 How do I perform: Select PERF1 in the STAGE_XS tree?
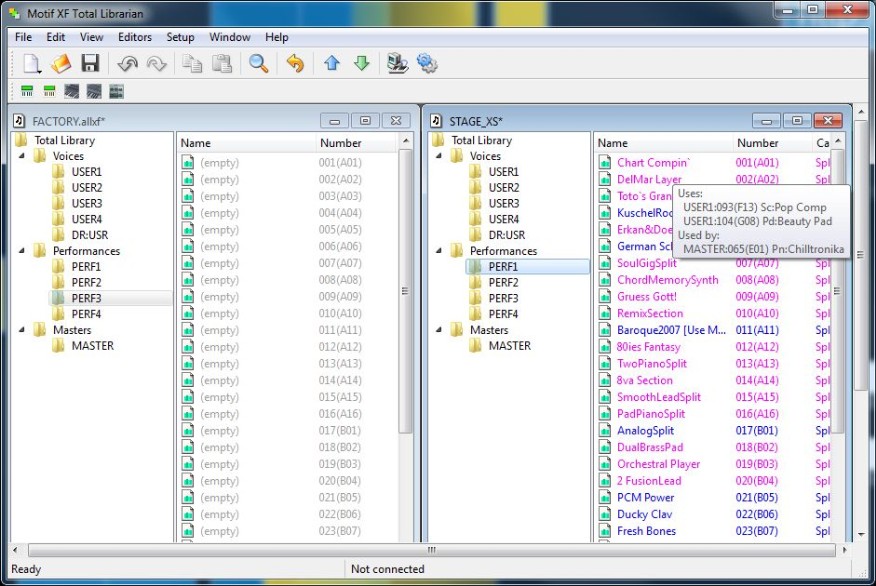click(503, 267)
